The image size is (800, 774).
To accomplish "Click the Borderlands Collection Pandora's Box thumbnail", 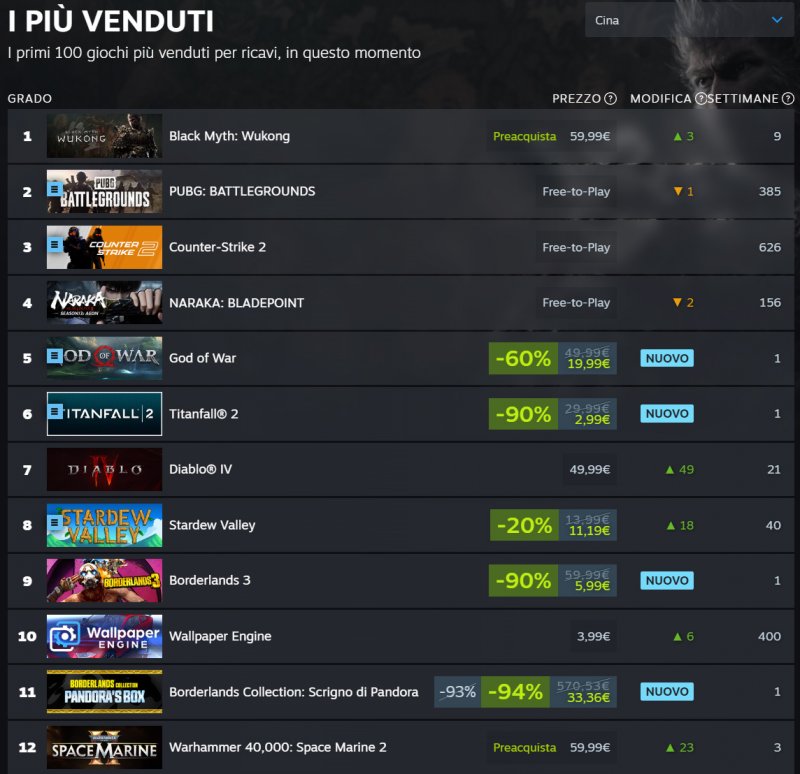I will click(105, 692).
